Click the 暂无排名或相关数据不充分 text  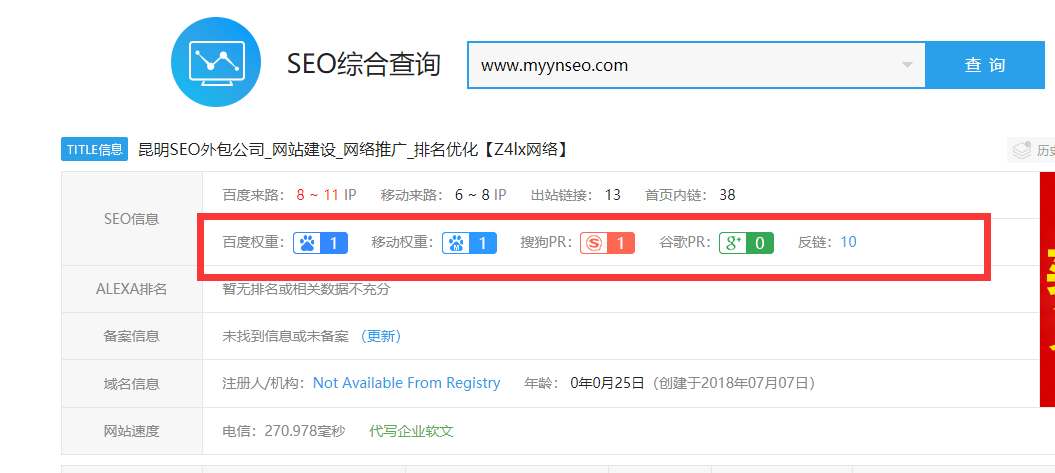tap(306, 289)
